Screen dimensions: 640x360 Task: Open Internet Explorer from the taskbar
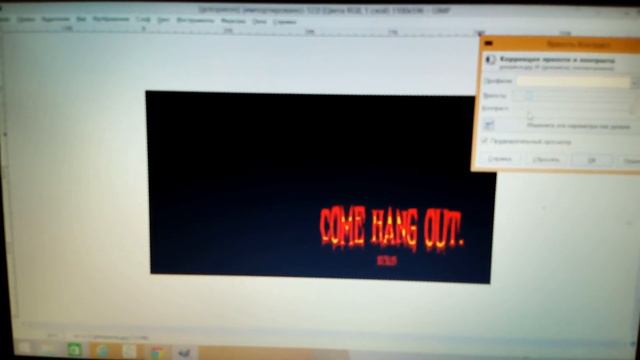pos(102,350)
